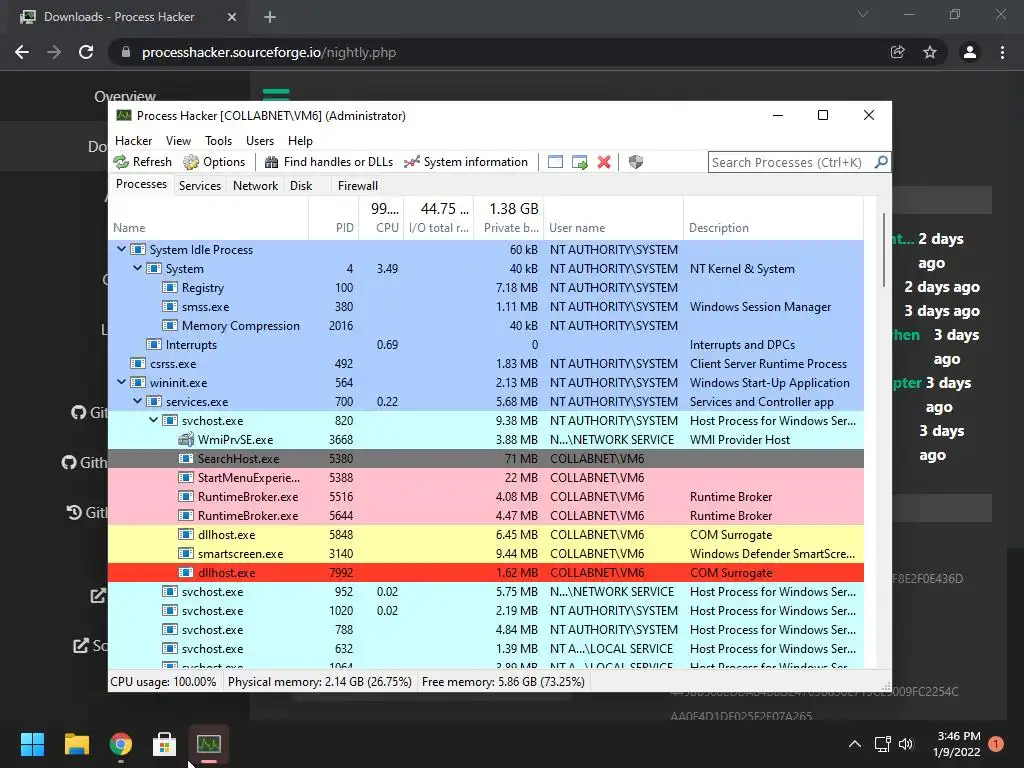The image size is (1024, 768).
Task: Select the Processes tab
Action: click(x=141, y=184)
